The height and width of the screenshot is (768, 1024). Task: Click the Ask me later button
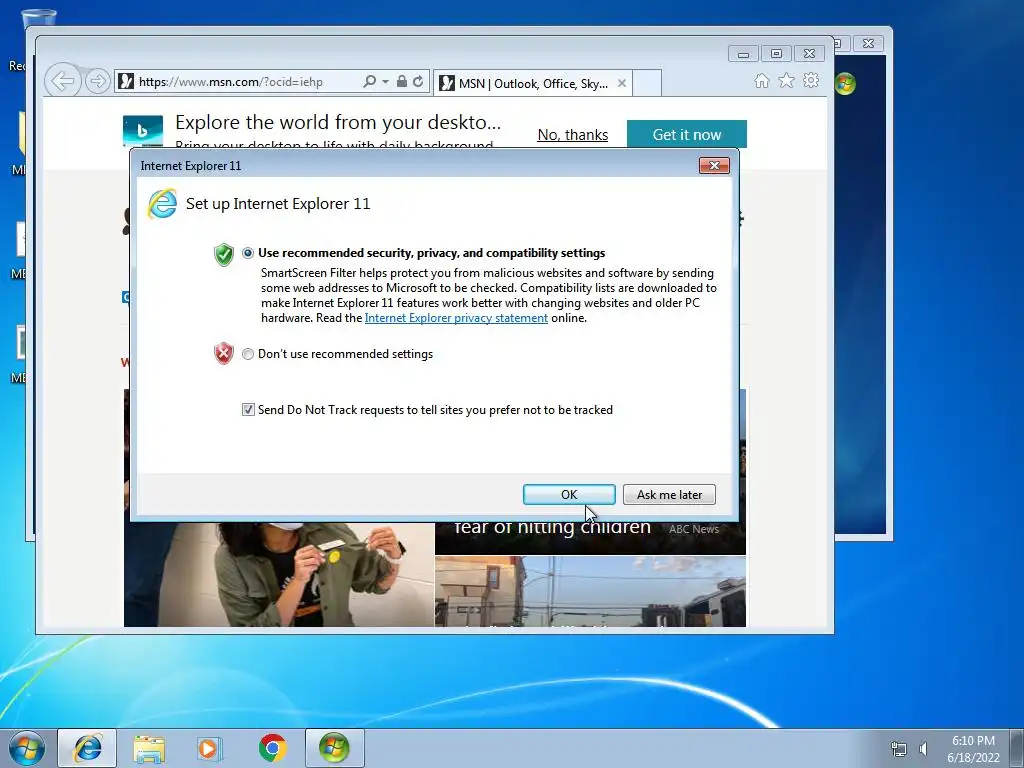pyautogui.click(x=669, y=494)
